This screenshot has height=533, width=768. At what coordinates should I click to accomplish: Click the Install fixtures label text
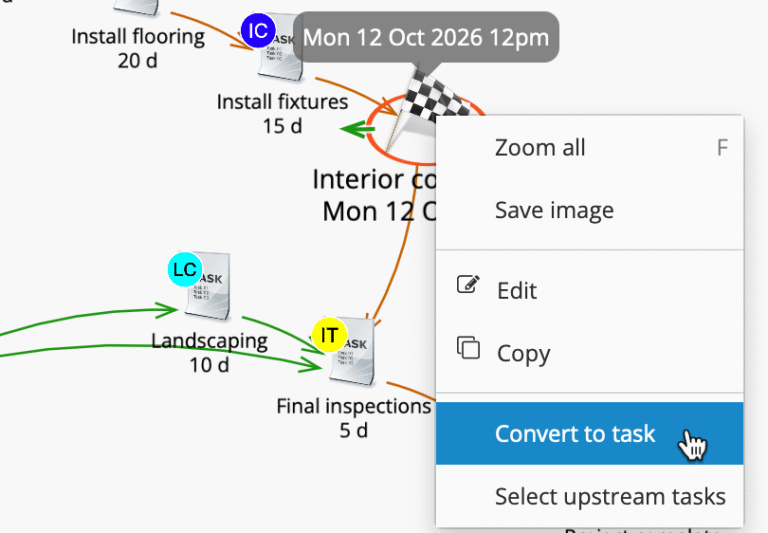[x=282, y=102]
